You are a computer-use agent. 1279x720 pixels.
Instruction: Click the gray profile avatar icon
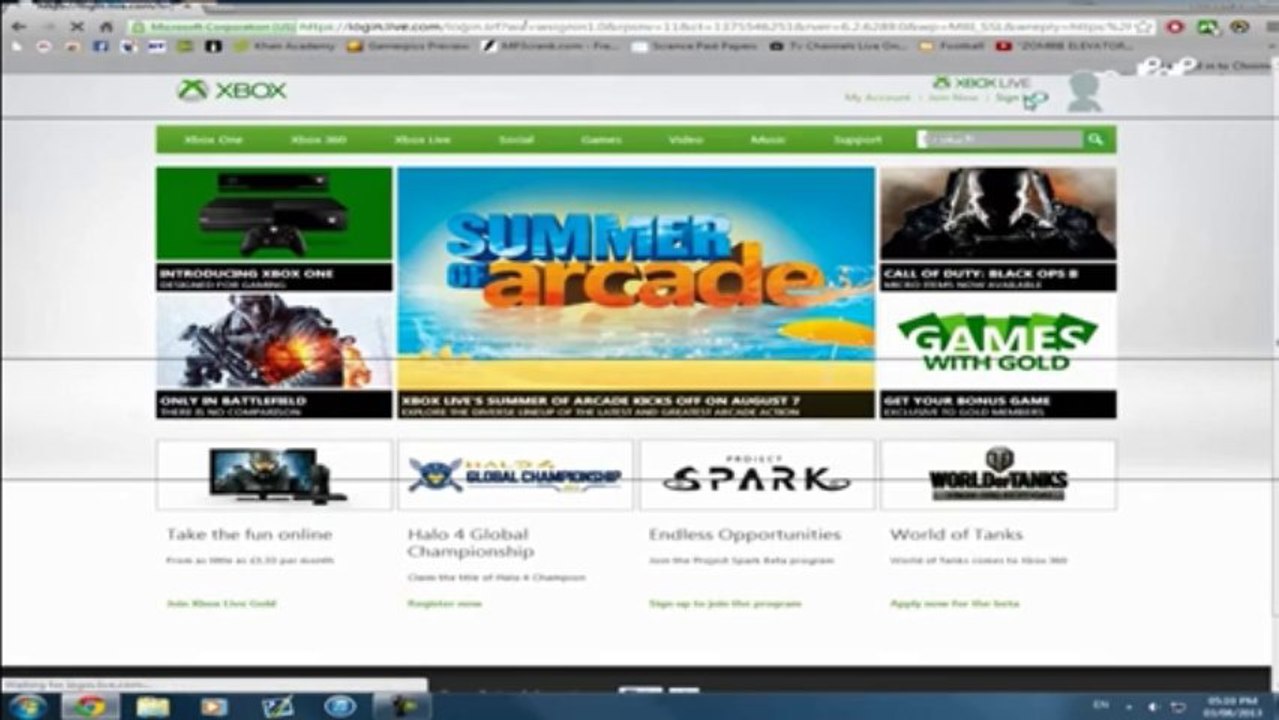pyautogui.click(x=1084, y=92)
